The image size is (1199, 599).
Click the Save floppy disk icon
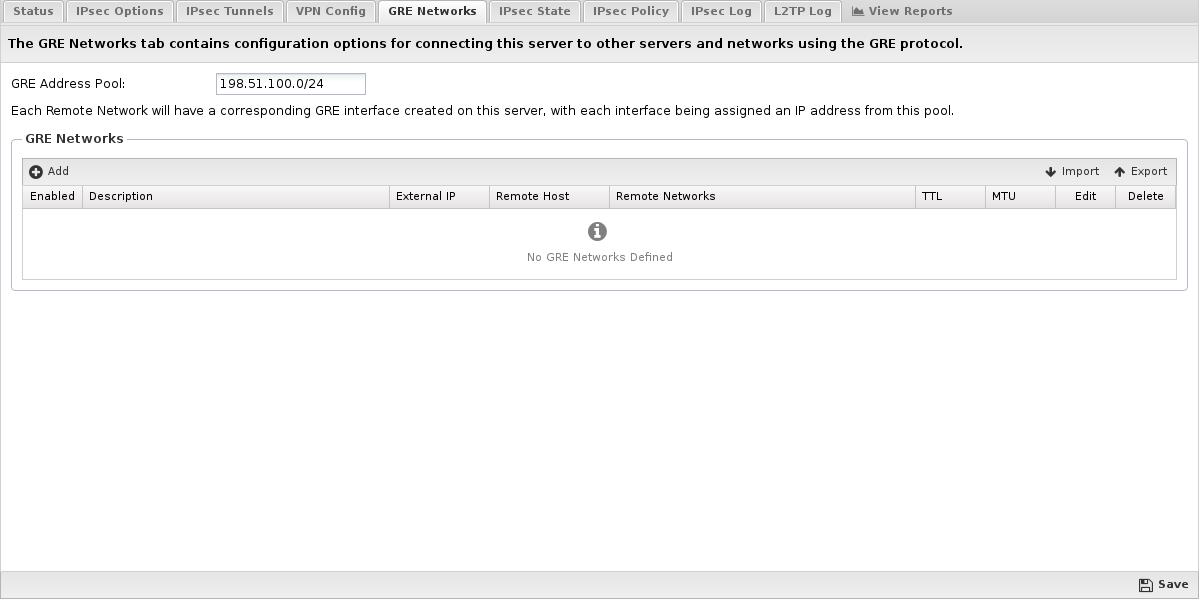point(1146,585)
